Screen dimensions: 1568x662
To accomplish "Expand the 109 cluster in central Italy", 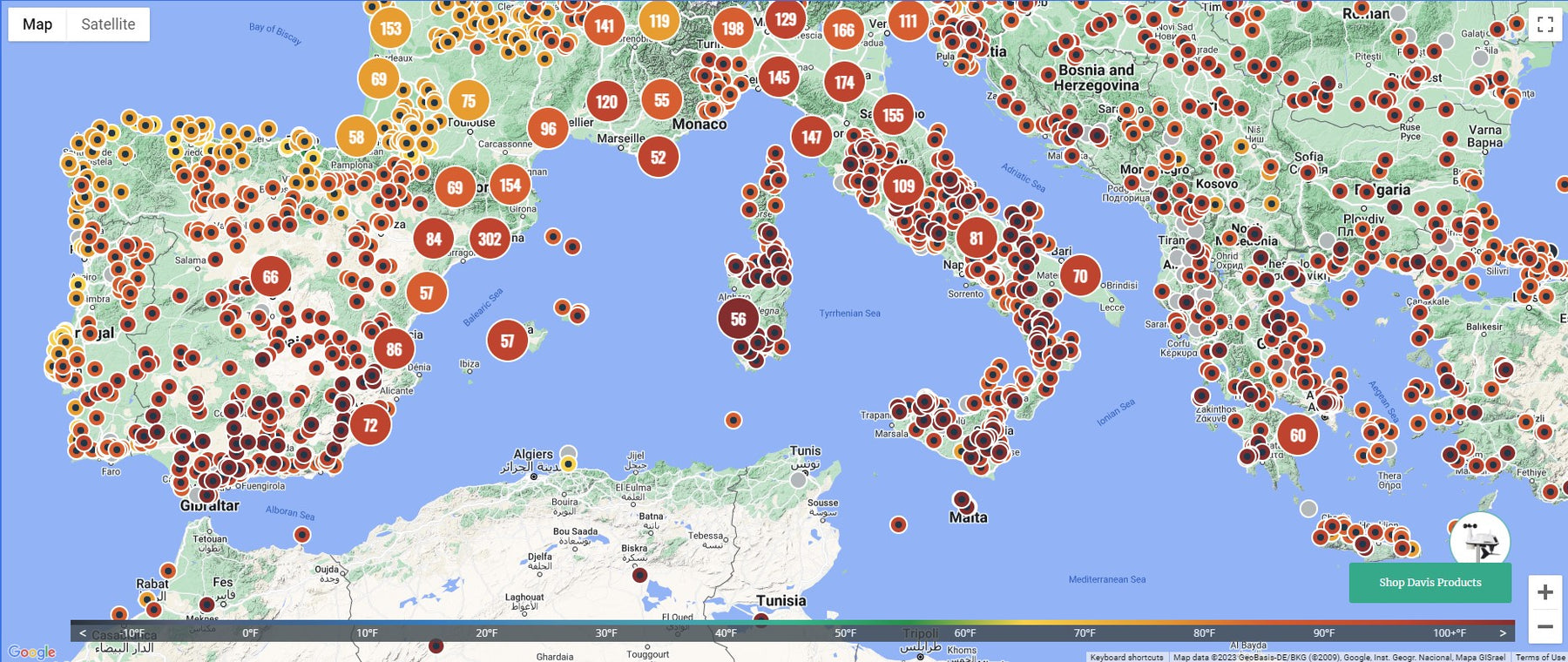I will click(x=903, y=186).
